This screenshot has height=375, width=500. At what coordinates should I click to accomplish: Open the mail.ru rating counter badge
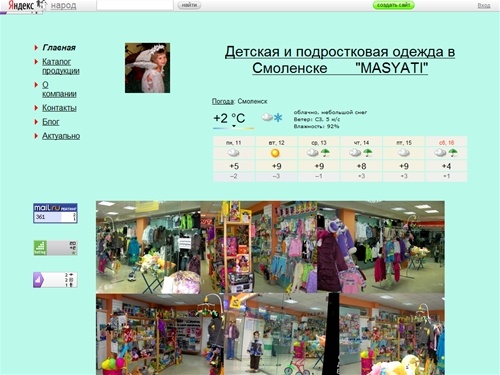pos(55,213)
